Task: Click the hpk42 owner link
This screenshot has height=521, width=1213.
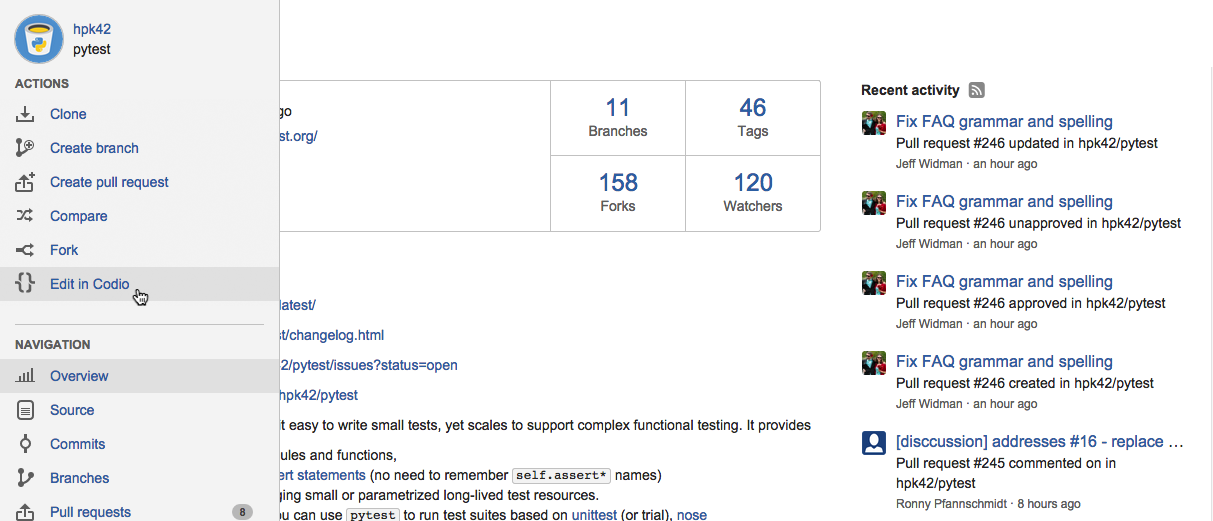Action: 91,30
